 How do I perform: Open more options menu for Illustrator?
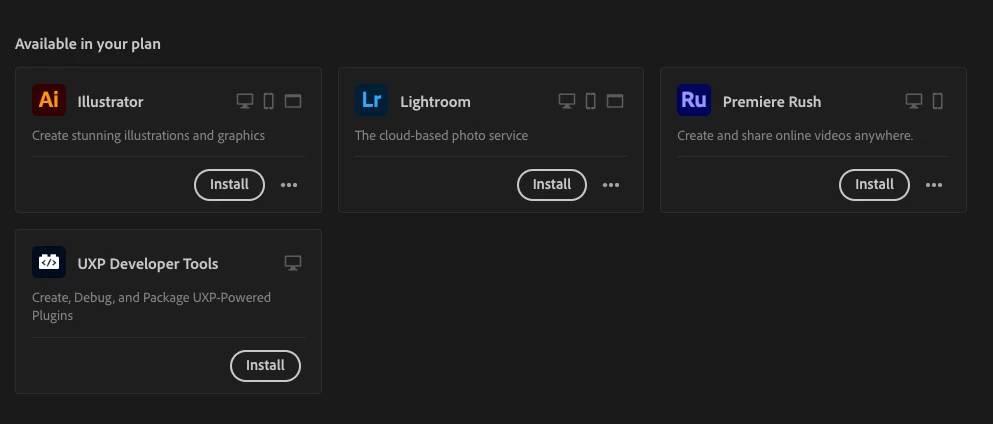click(289, 185)
